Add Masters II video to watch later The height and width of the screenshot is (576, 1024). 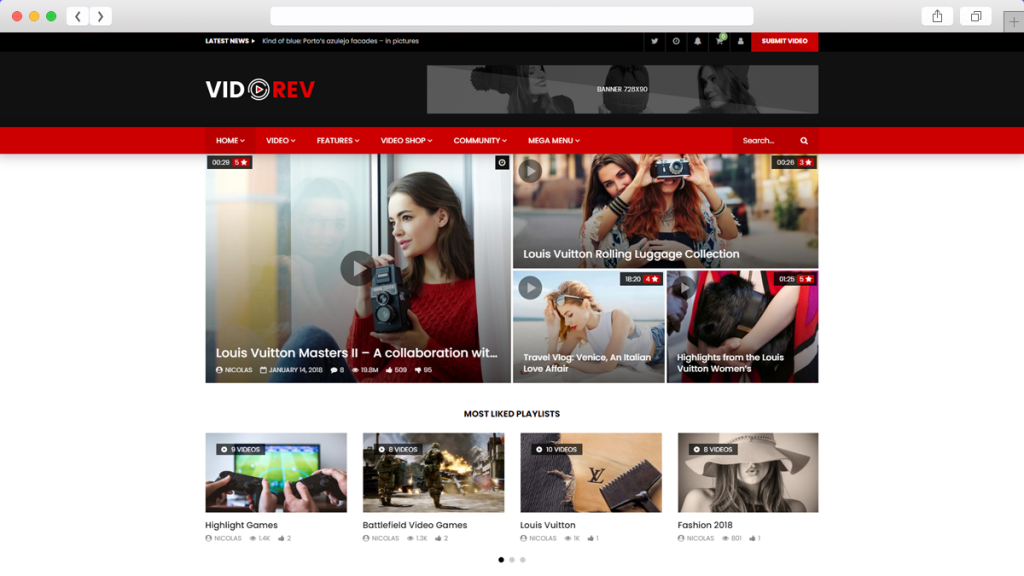(502, 163)
